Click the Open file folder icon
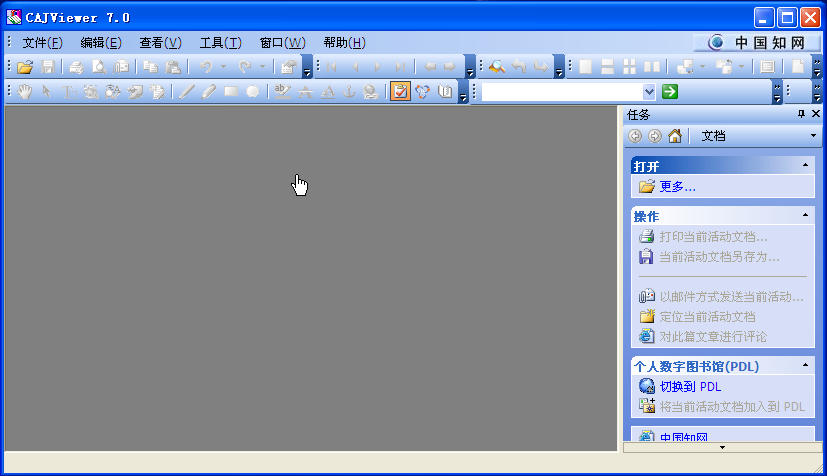 tap(25, 67)
